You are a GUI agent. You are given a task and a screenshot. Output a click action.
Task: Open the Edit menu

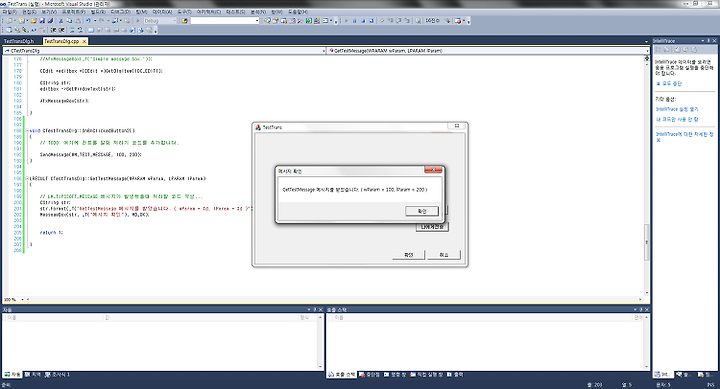(x=29, y=11)
